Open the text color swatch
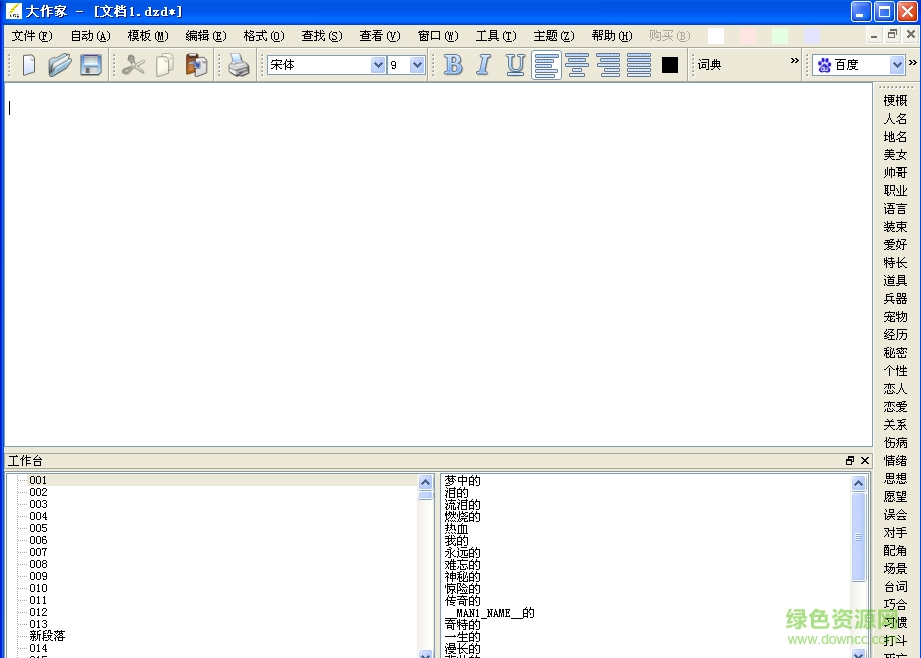The image size is (921, 658). coord(669,64)
